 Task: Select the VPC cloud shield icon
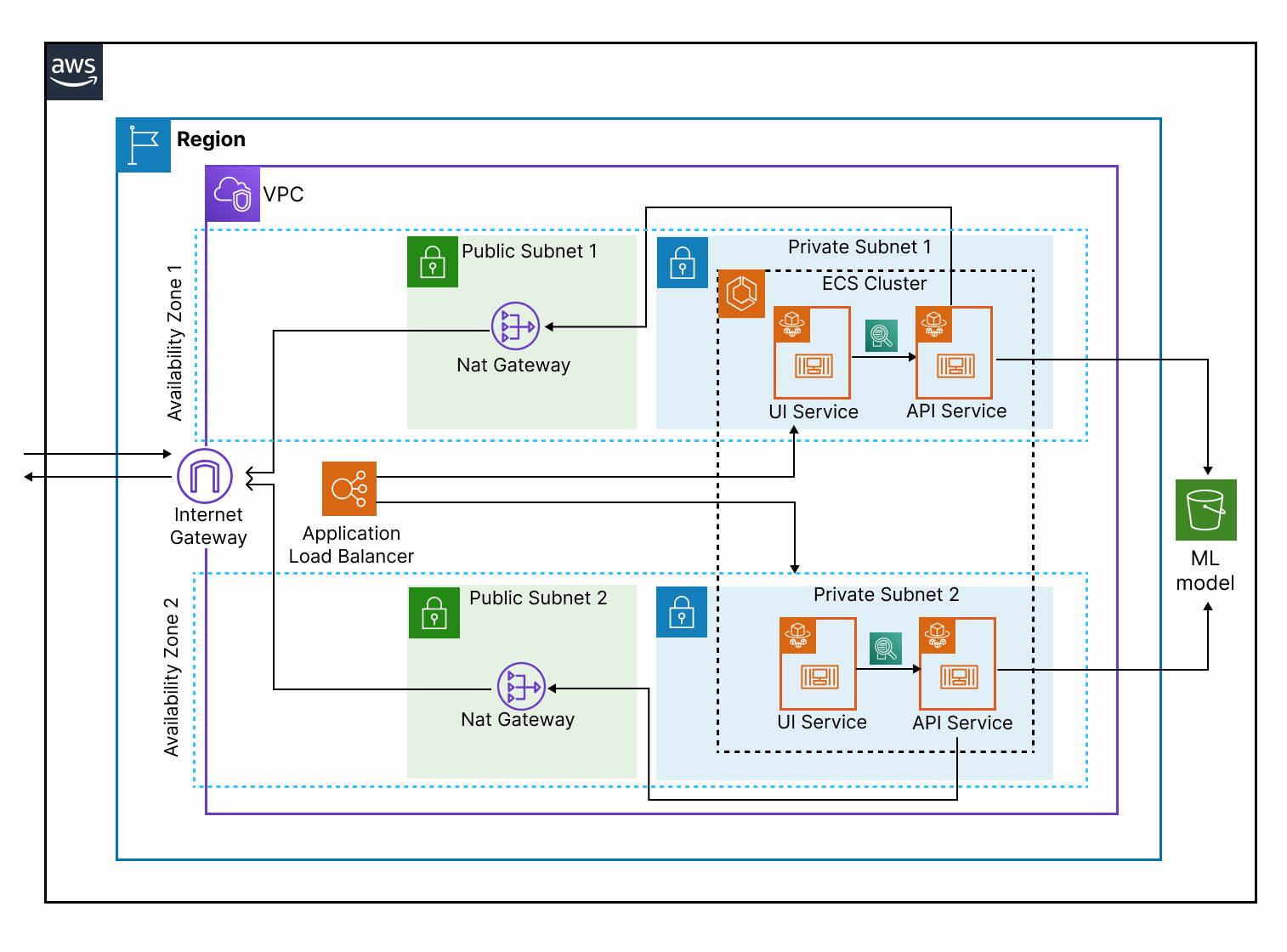tap(232, 193)
